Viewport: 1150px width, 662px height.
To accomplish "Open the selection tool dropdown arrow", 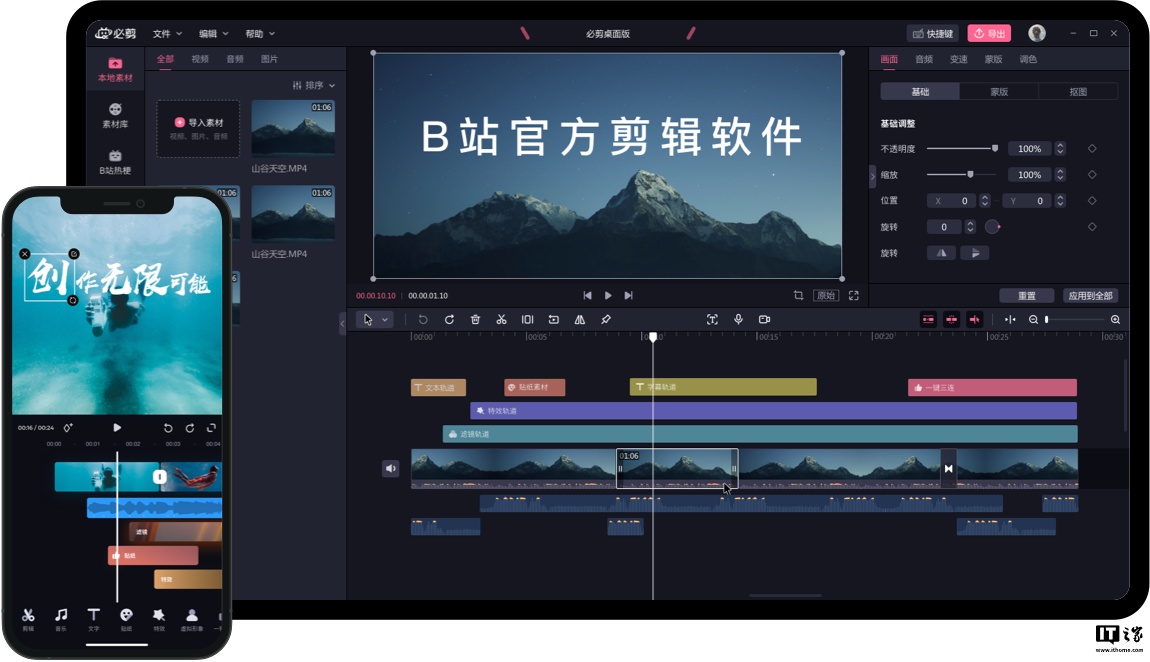I will tap(387, 319).
